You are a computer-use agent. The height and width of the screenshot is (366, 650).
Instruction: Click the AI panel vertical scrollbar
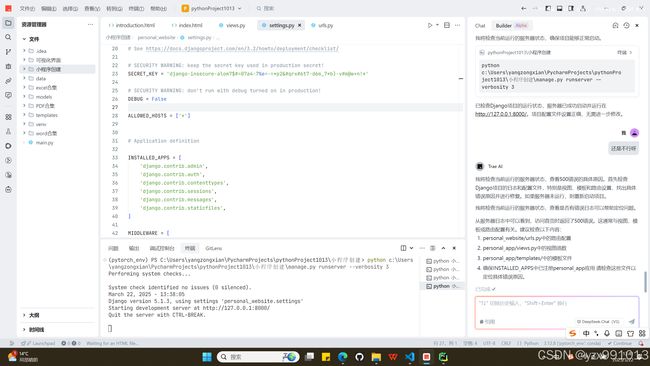(645, 282)
